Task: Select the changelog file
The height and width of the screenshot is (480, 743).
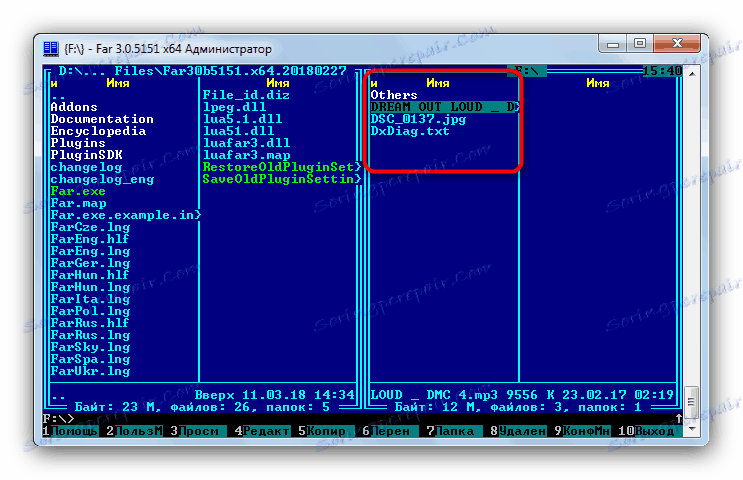Action: click(x=86, y=167)
